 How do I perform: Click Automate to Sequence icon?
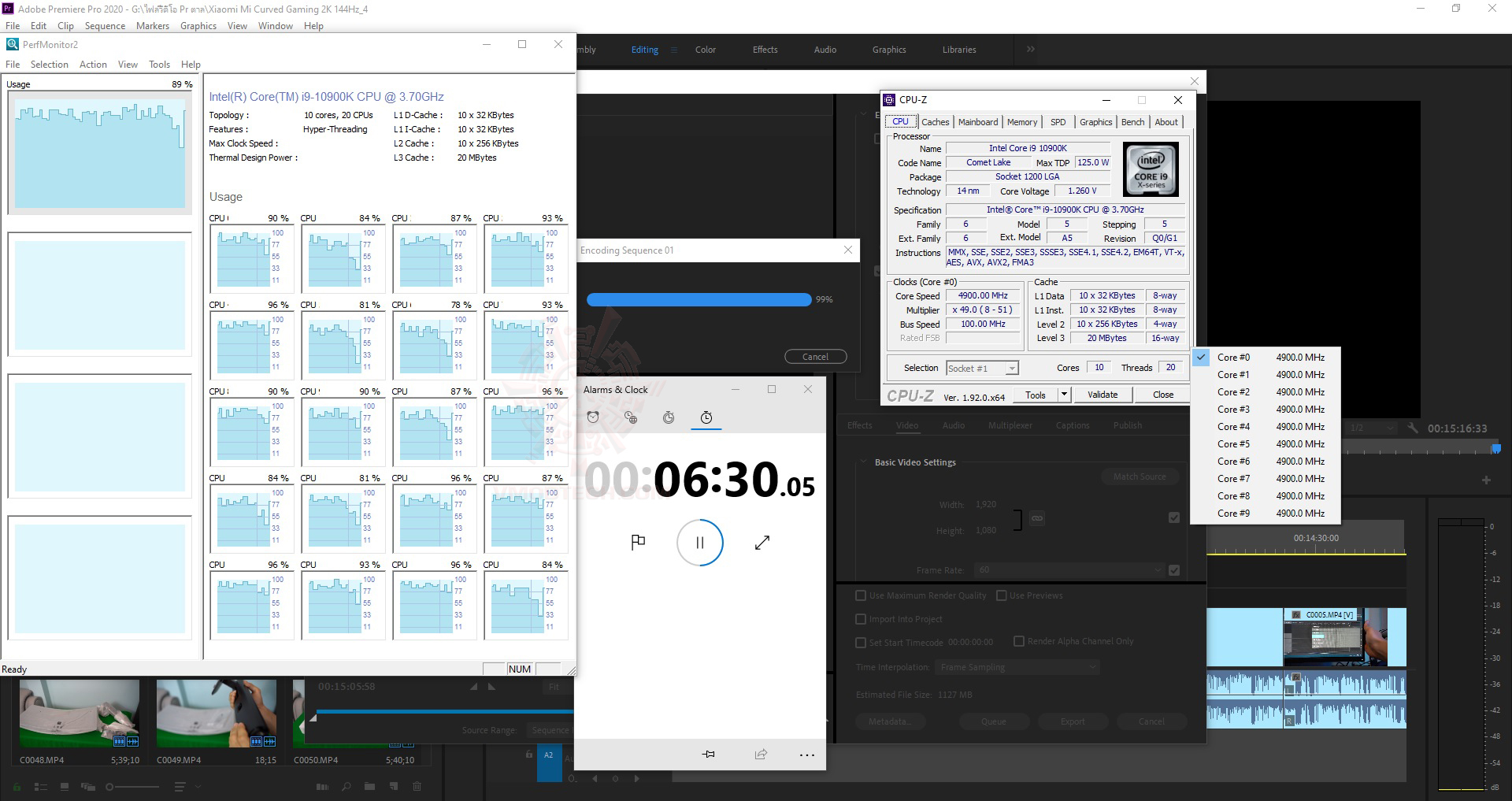(x=322, y=786)
